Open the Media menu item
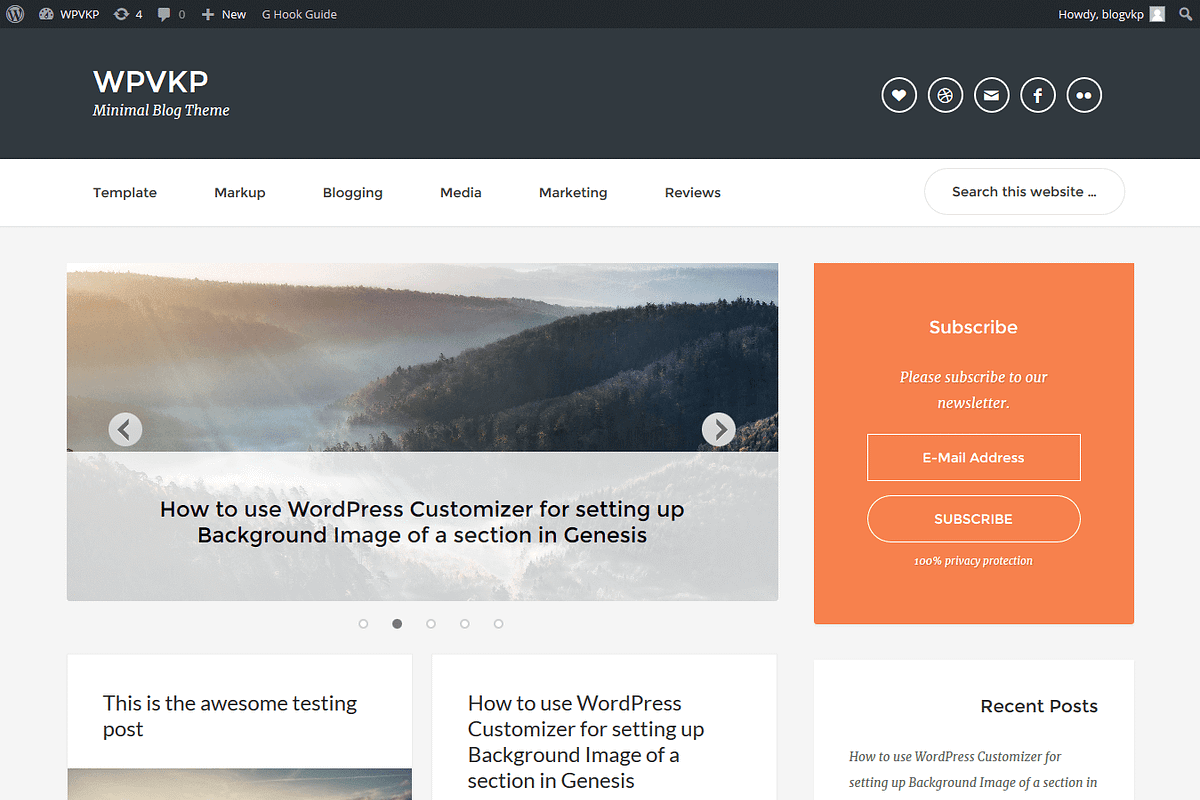This screenshot has width=1200, height=800. pyautogui.click(x=461, y=192)
